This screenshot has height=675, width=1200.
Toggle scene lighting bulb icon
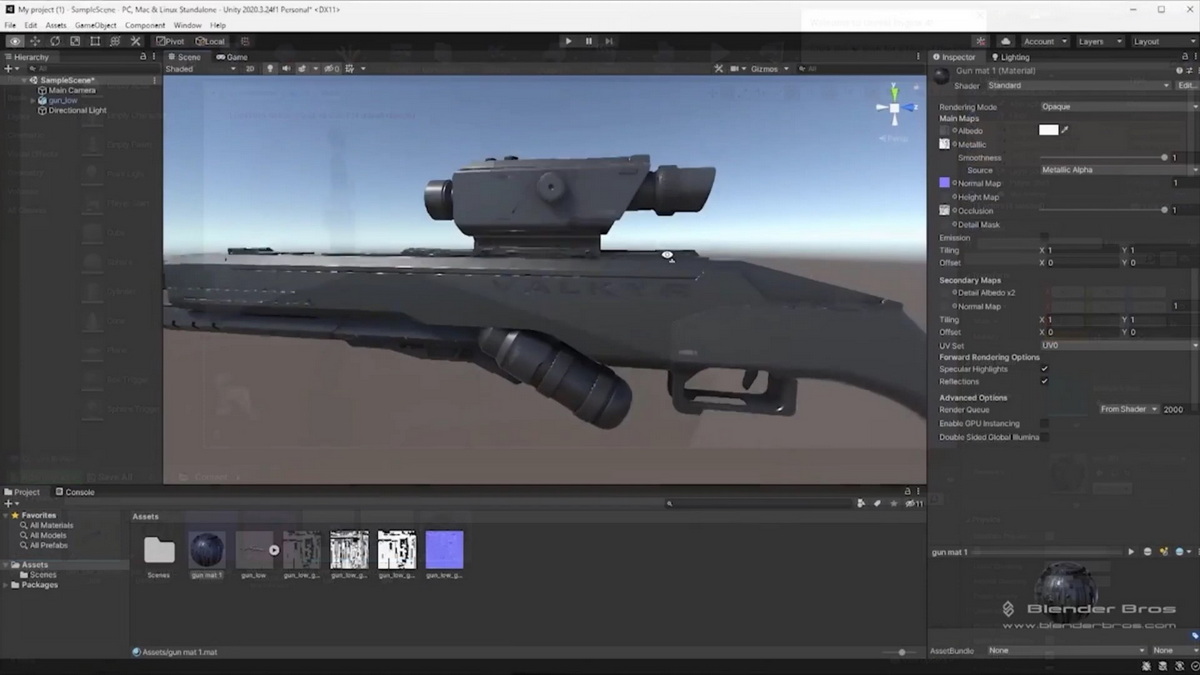tap(272, 69)
